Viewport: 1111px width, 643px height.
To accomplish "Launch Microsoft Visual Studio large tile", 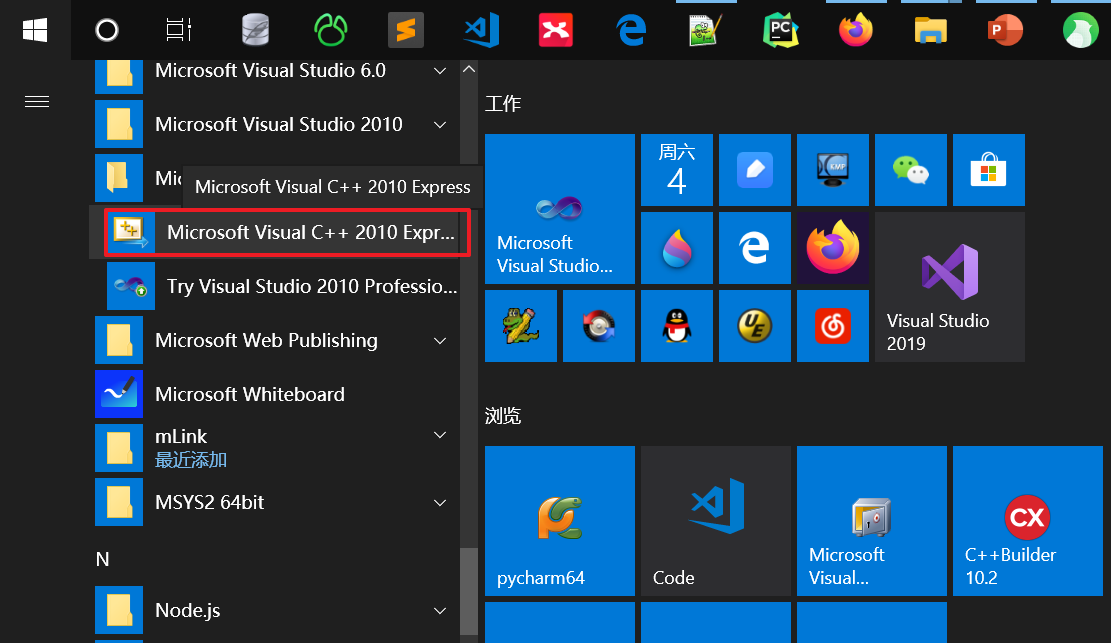I will click(x=560, y=209).
